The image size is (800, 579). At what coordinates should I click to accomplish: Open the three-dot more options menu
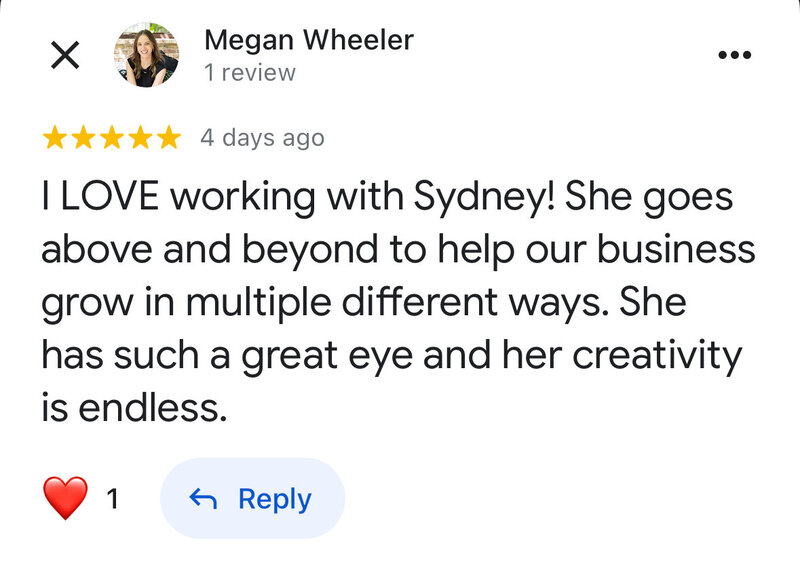point(735,55)
